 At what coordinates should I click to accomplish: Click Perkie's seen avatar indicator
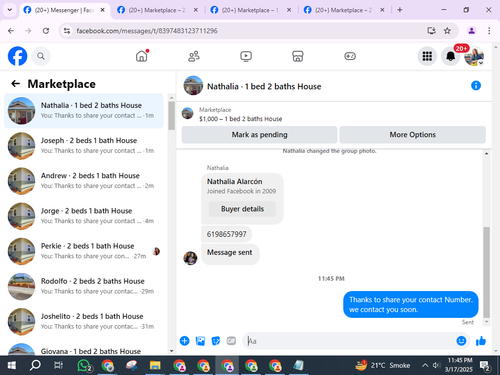156,251
